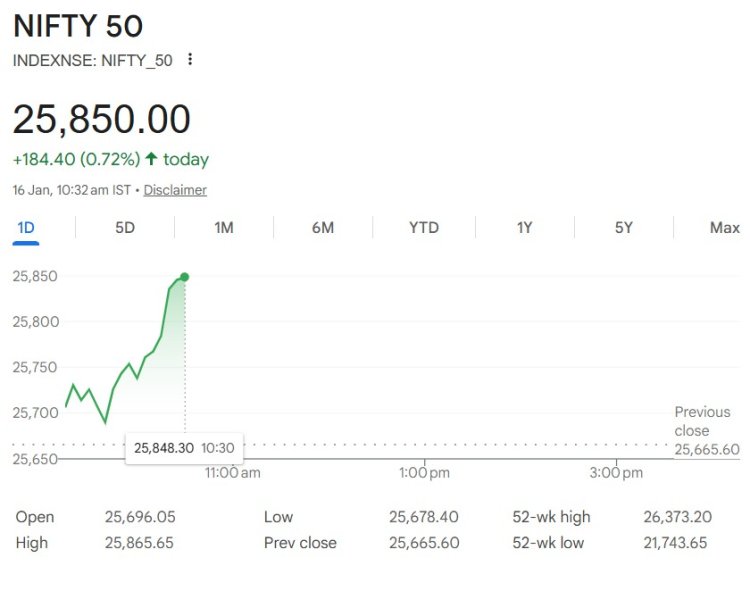The image size is (750, 591).
Task: Select the YTD range tab
Action: (424, 228)
